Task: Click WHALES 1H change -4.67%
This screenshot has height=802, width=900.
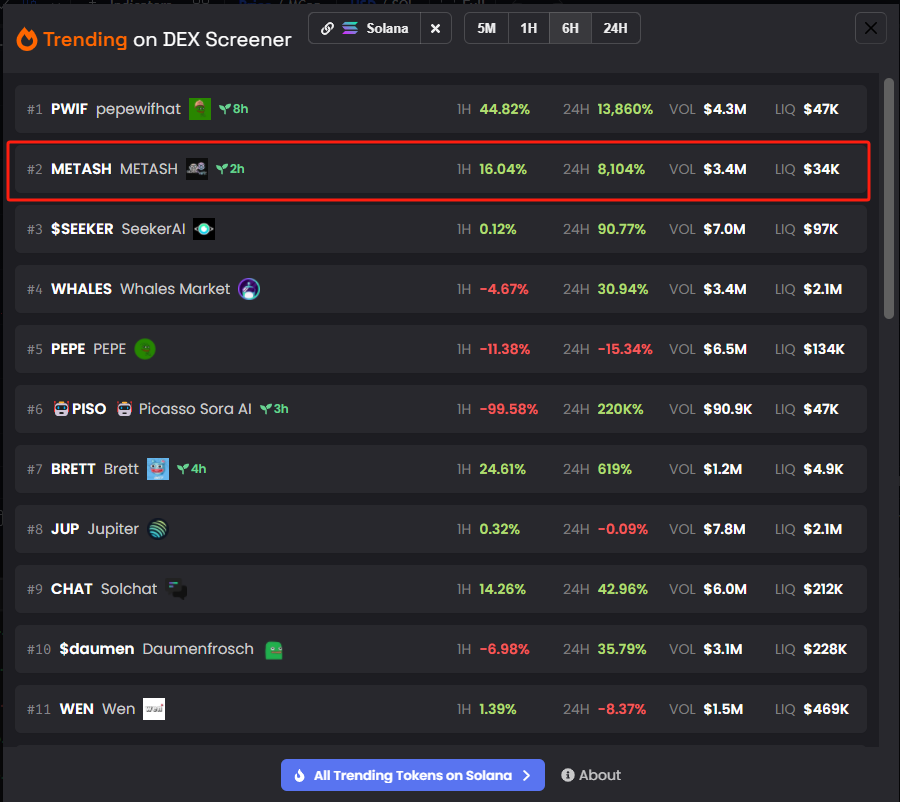Action: 504,289
